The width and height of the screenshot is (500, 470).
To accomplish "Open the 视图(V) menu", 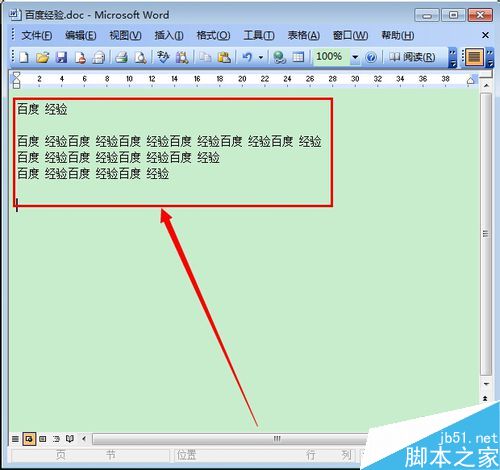I will pos(125,35).
